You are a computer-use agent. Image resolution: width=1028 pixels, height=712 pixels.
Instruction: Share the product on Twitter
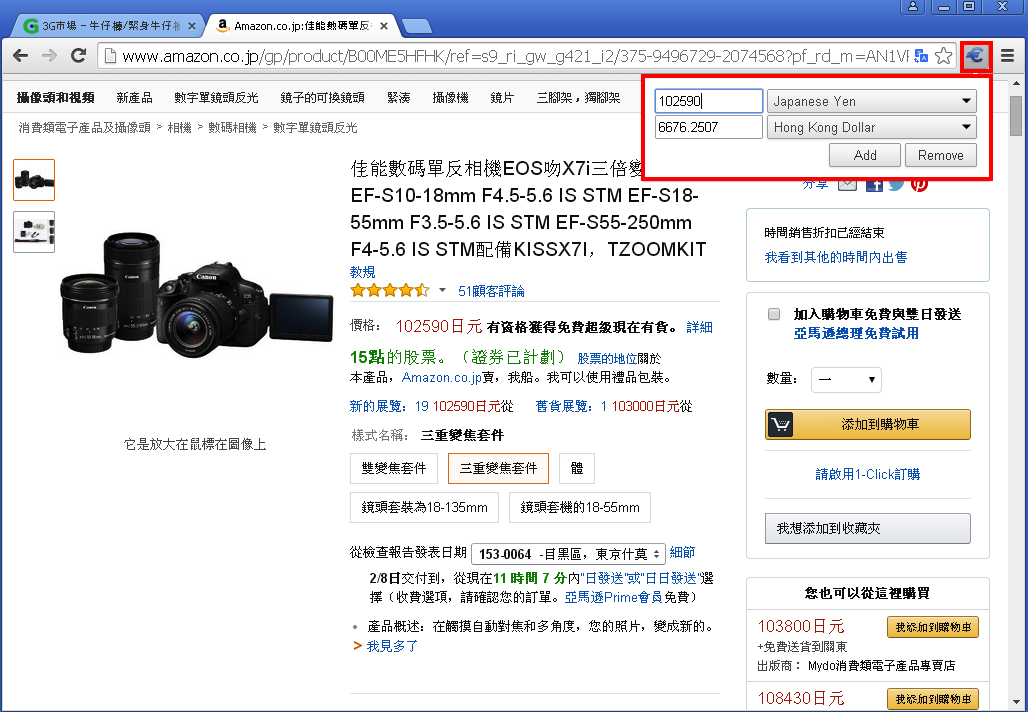[896, 184]
